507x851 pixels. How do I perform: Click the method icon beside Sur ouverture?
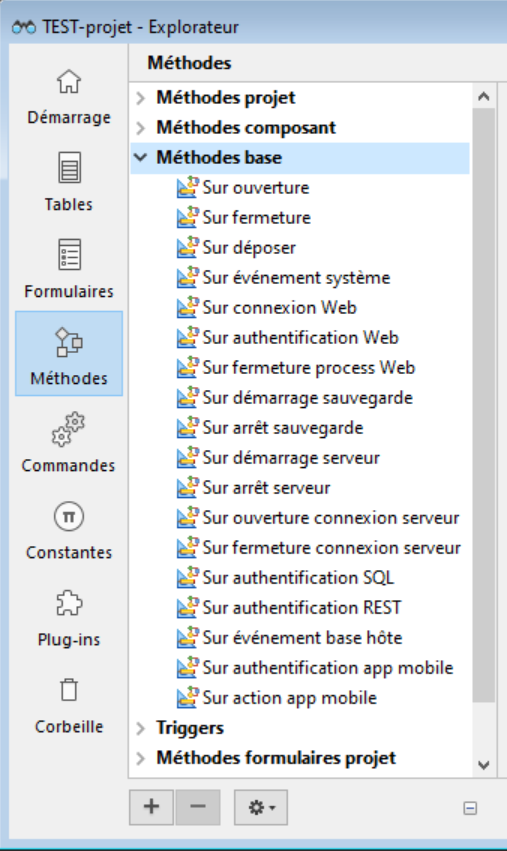coord(187,188)
